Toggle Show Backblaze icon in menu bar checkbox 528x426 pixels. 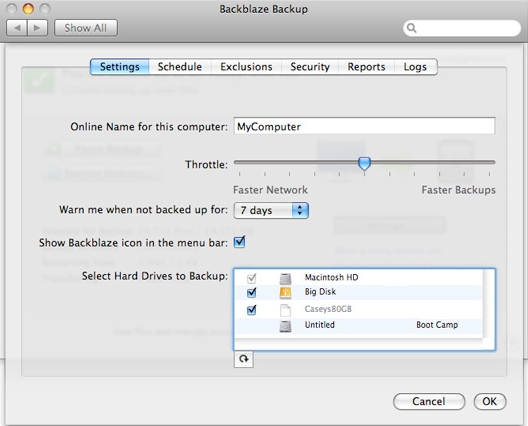tap(239, 242)
